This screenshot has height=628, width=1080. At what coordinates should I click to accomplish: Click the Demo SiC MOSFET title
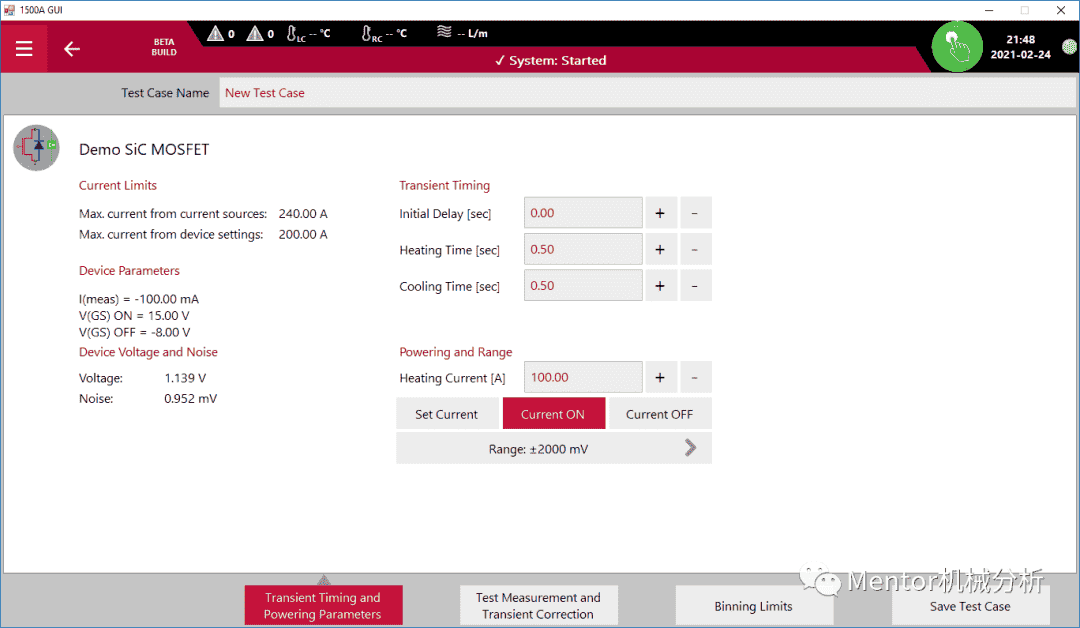[x=144, y=149]
